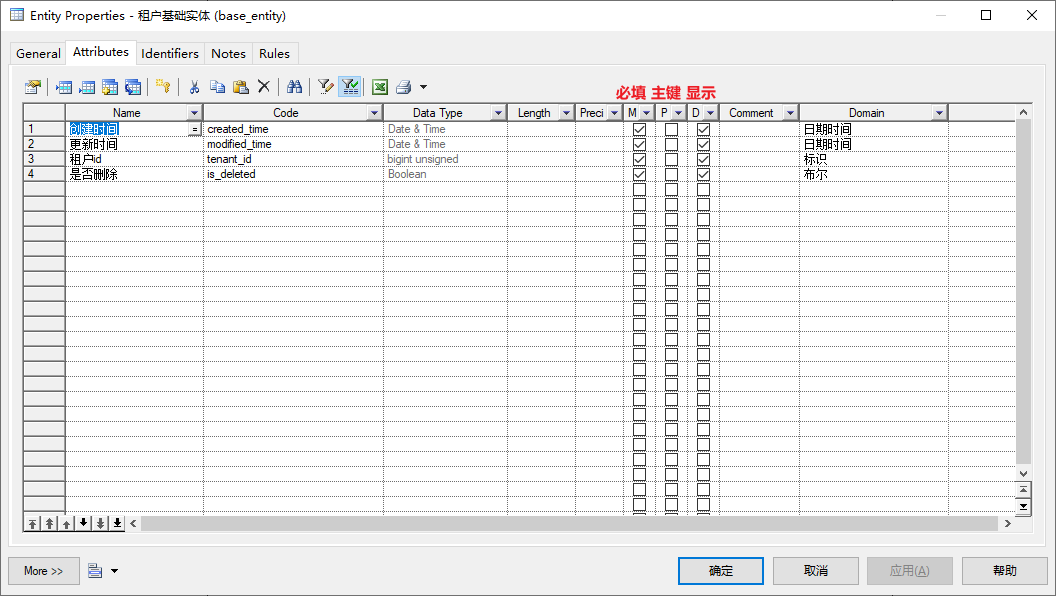The image size is (1056, 596).
Task: Click the Insert a Row icon
Action: [x=64, y=87]
